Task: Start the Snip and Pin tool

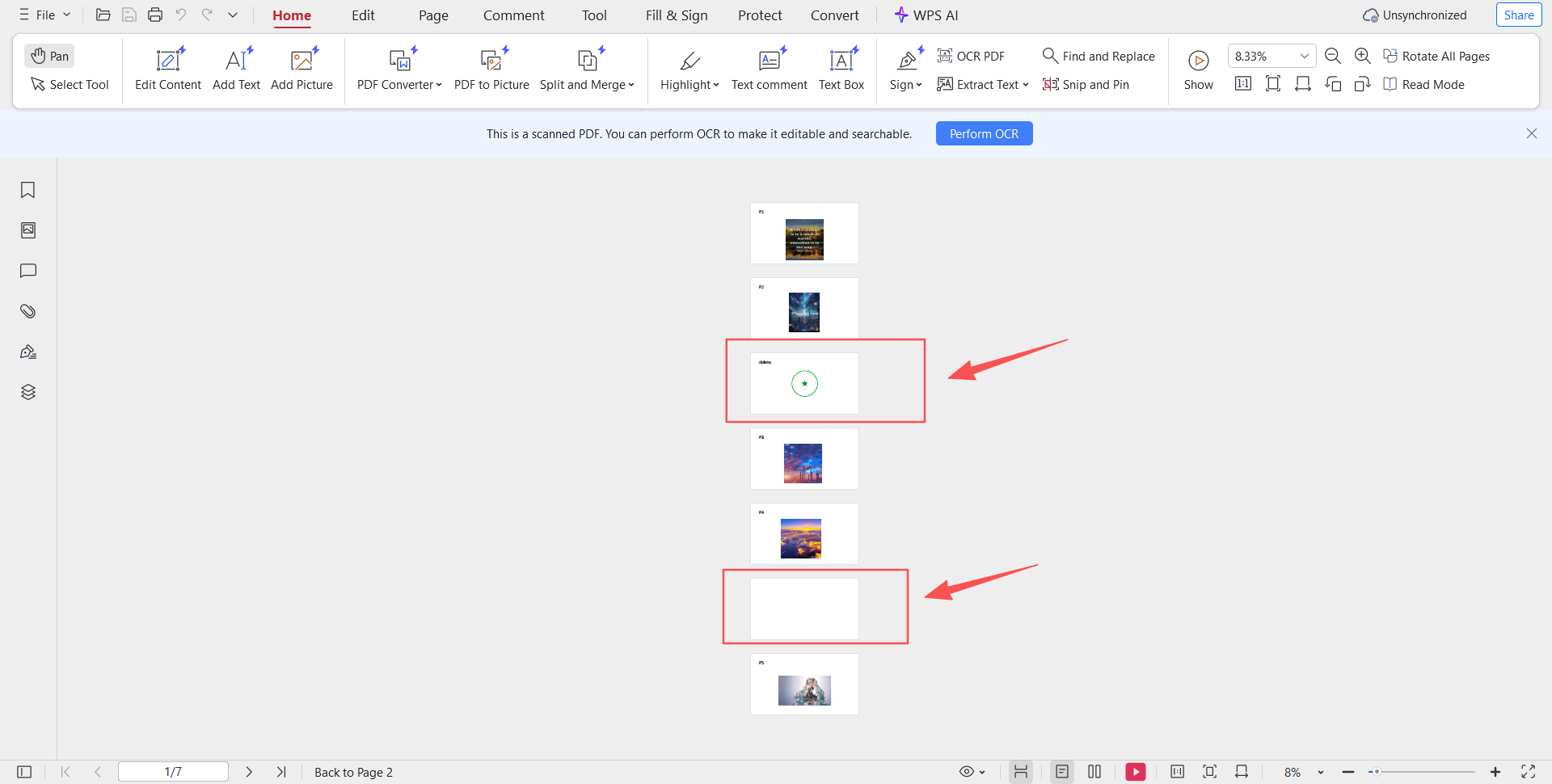Action: (1086, 84)
